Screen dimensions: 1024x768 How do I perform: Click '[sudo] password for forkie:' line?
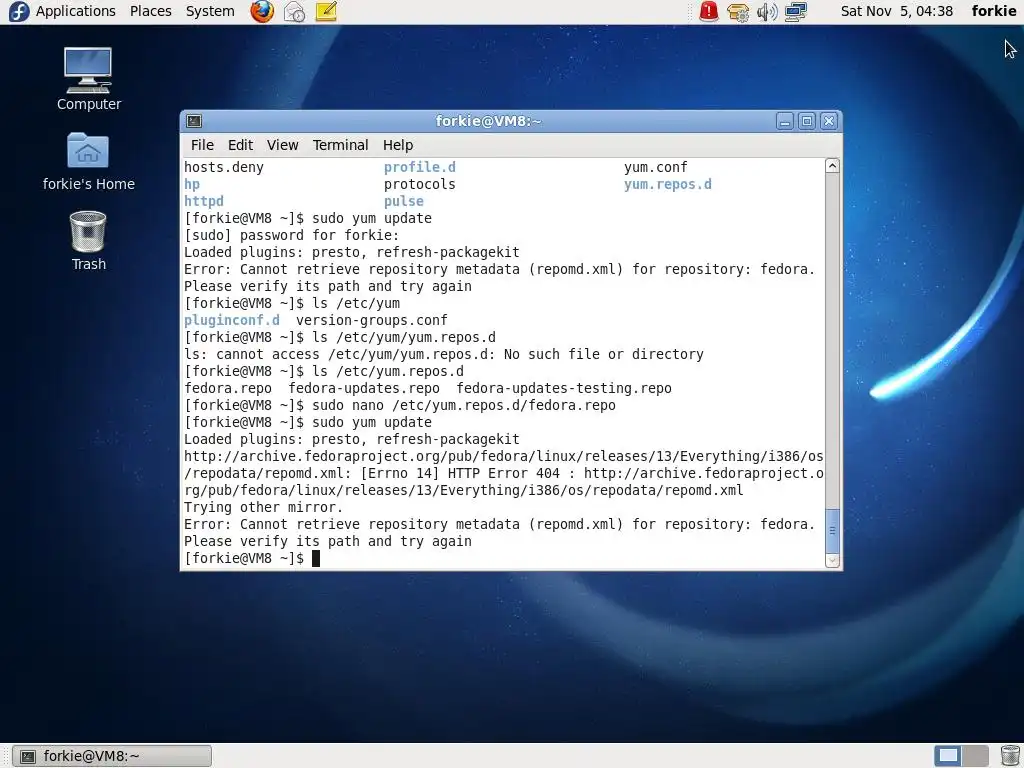click(x=291, y=235)
